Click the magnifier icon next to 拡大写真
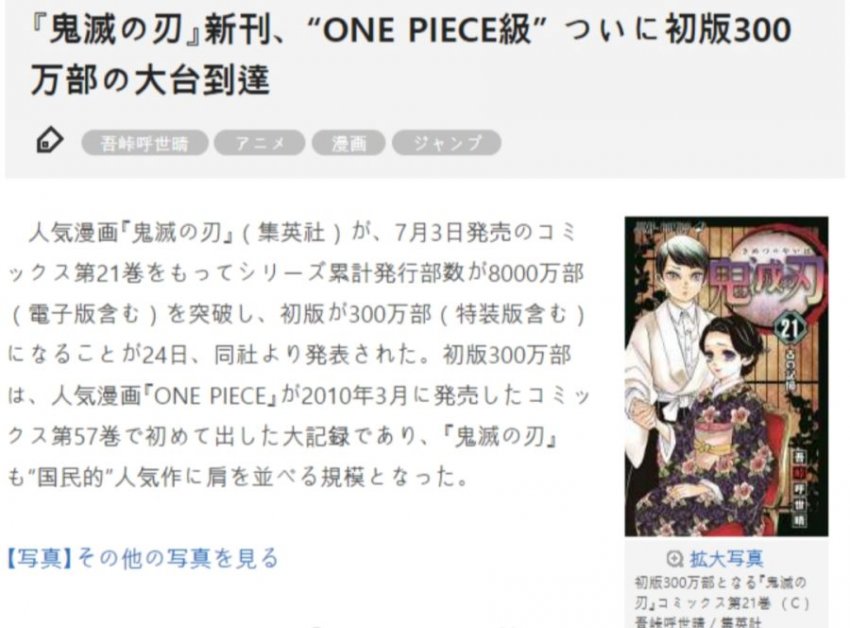Image resolution: width=850 pixels, height=628 pixels. tap(674, 559)
